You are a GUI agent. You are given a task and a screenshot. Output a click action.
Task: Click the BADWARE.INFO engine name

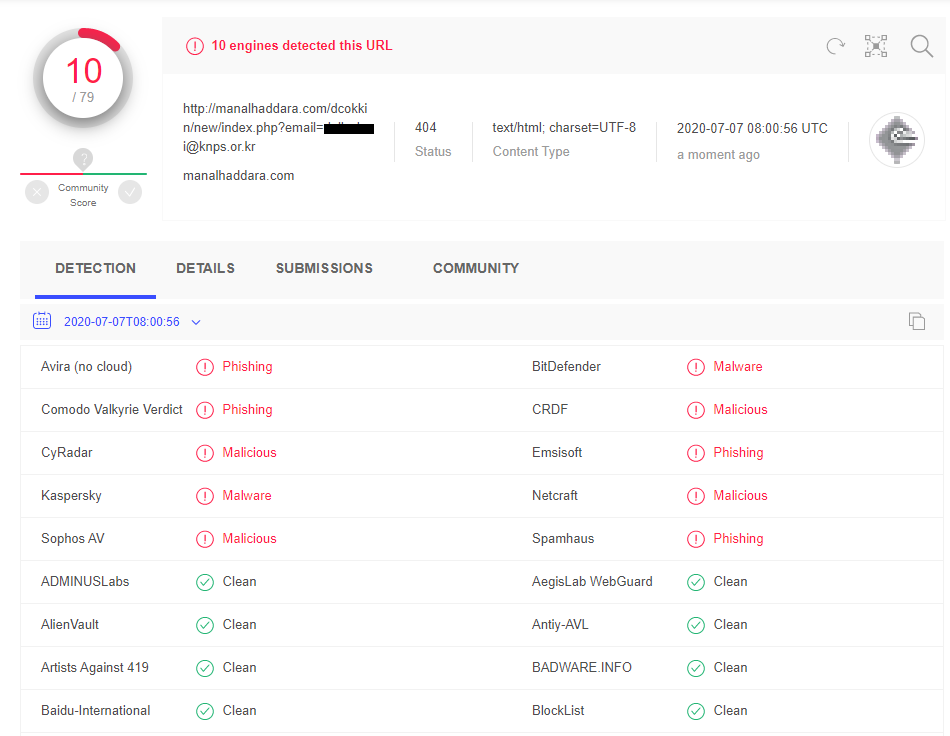click(582, 668)
